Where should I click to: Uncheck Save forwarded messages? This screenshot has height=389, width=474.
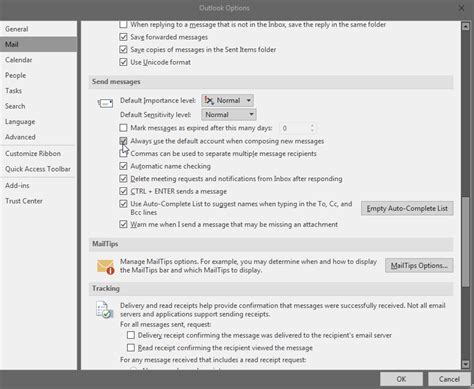tap(123, 37)
